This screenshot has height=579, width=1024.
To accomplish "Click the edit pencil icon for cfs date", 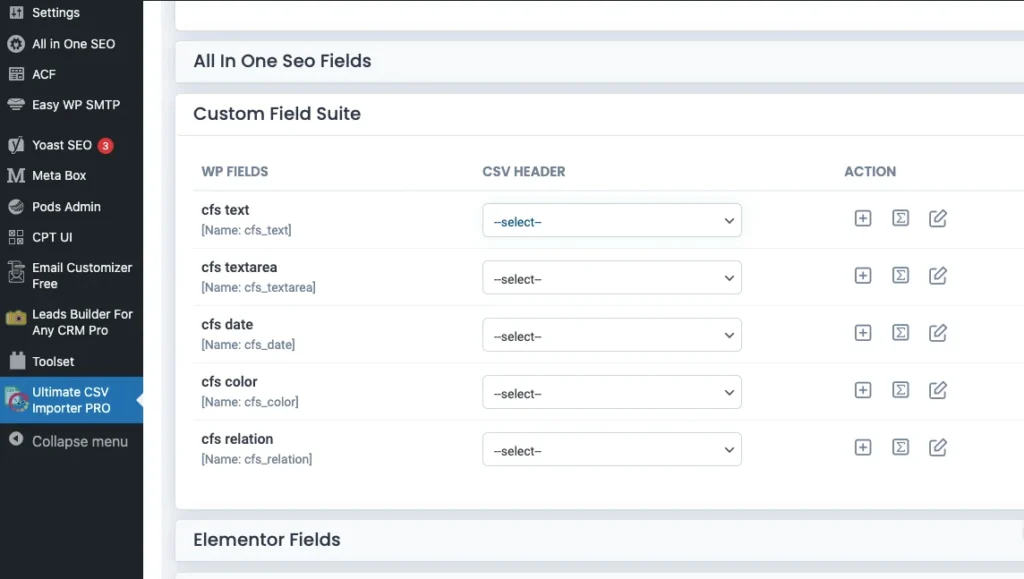I will [937, 333].
